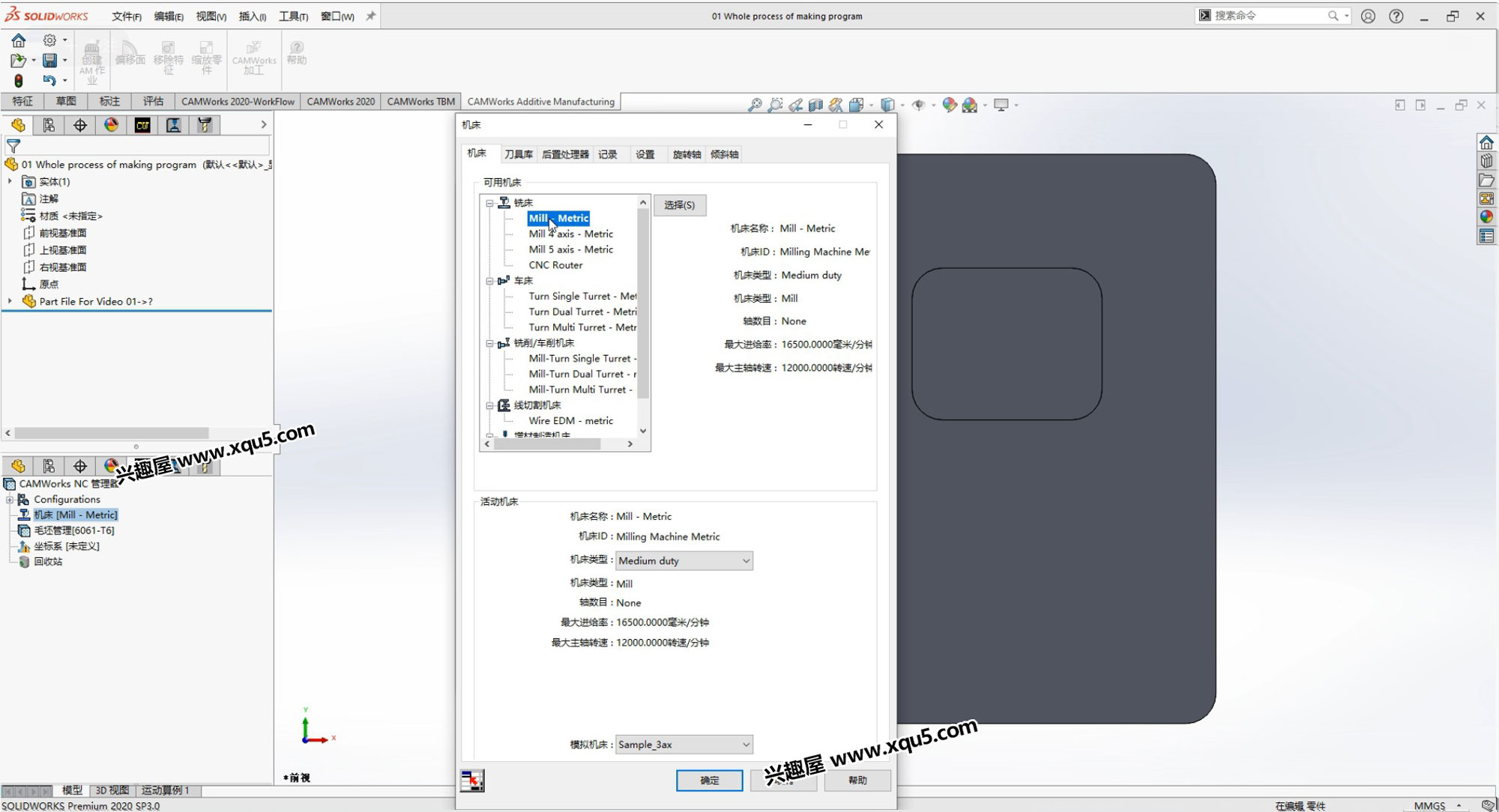The image size is (1499, 812).
Task: Open the PropertyManager tab icon
Action: 49,125
